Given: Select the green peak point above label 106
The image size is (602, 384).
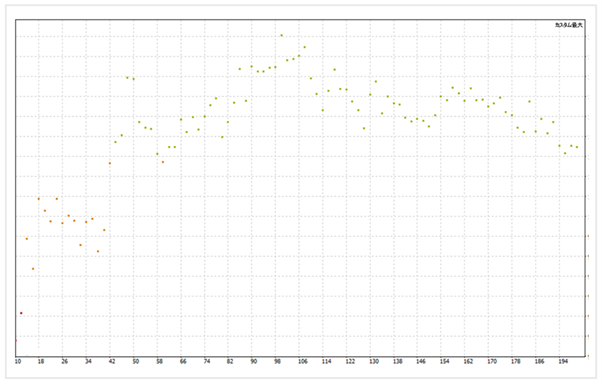Looking at the screenshot, I should 305,47.
